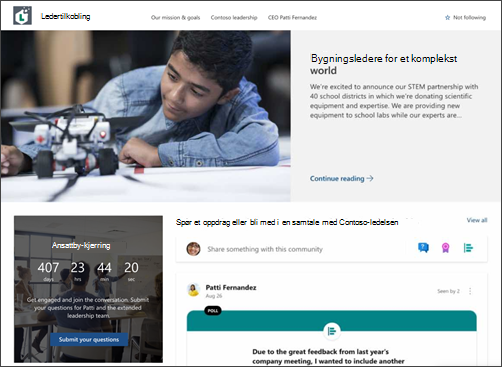The height and width of the screenshot is (367, 502).
Task: Click the Get engaged countdown description text
Action: pyautogui.click(x=88, y=308)
